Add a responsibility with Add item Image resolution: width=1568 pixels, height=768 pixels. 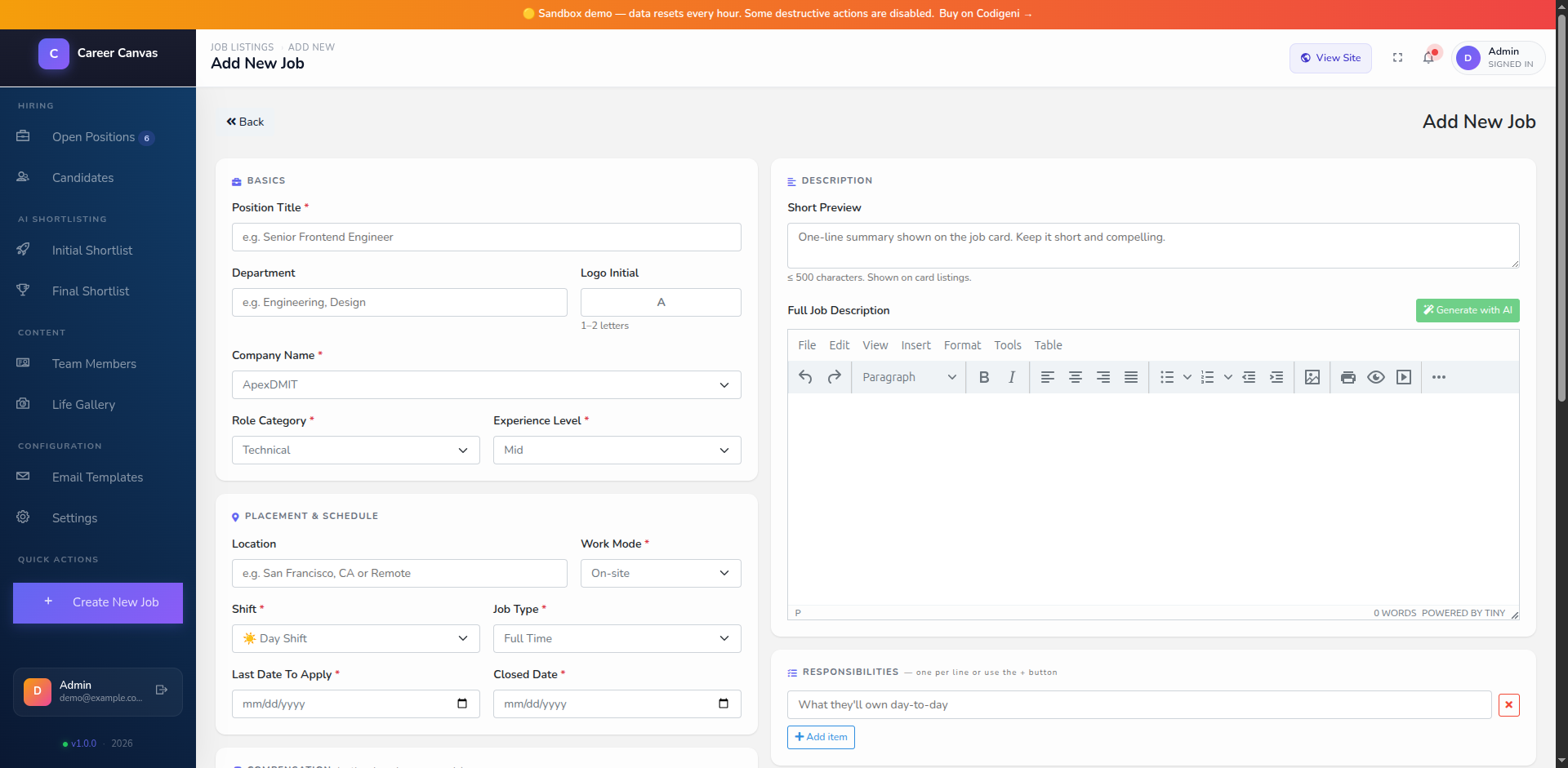tap(821, 737)
